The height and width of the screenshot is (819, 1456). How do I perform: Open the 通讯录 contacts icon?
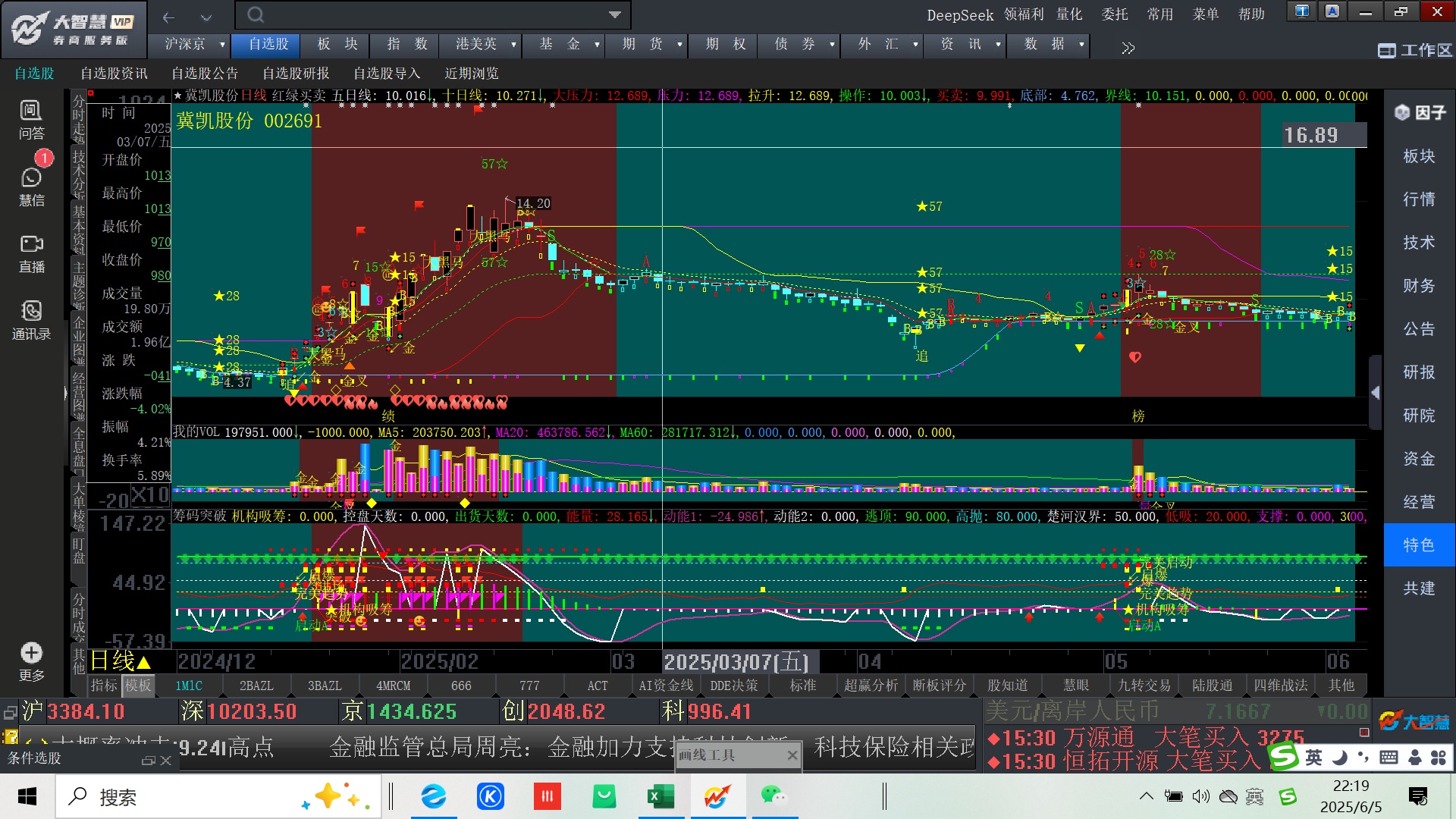[x=31, y=320]
